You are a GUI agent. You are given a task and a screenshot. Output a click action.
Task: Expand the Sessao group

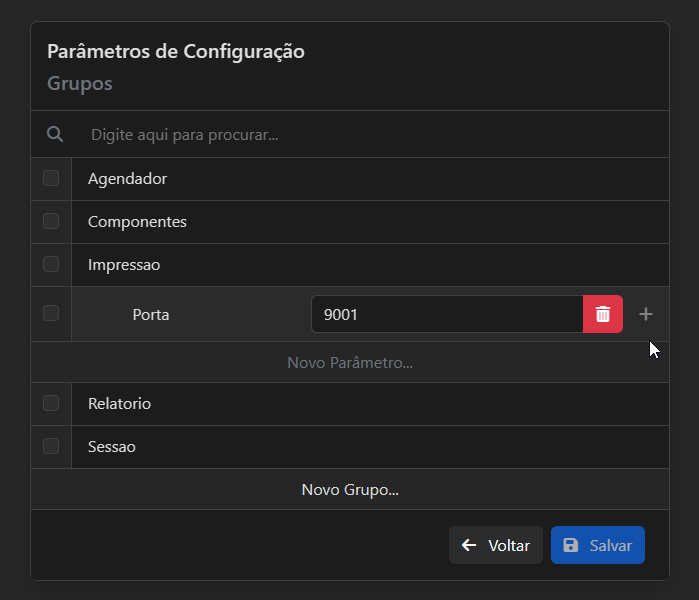[x=112, y=447]
